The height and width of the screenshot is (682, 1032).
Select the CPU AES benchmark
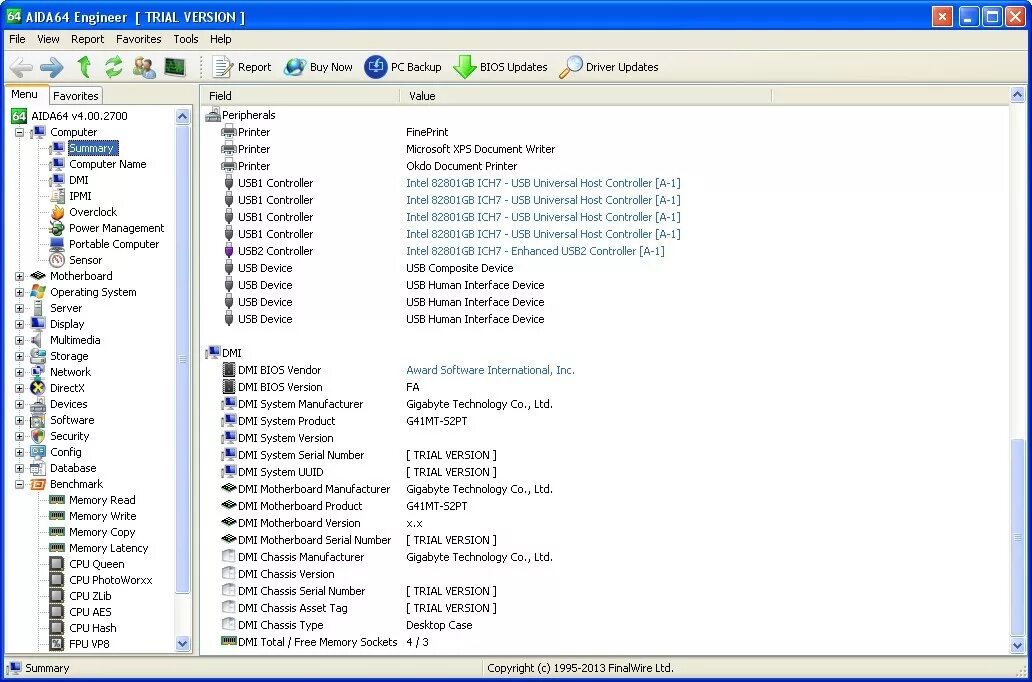(90, 612)
